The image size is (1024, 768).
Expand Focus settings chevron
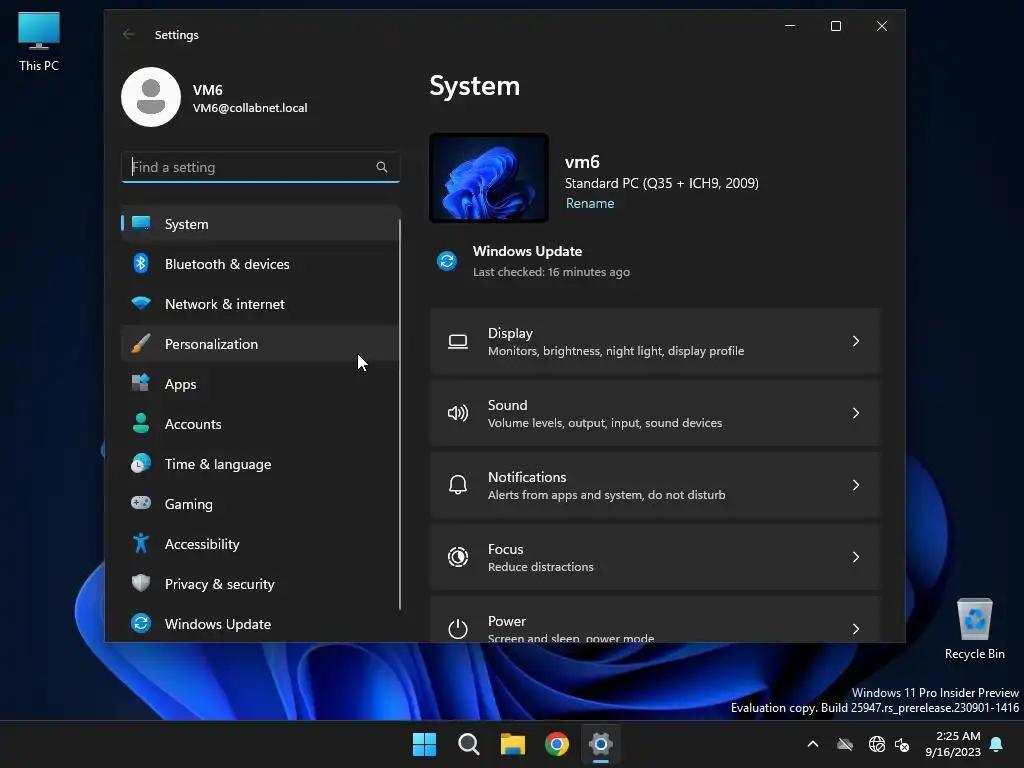coord(856,557)
